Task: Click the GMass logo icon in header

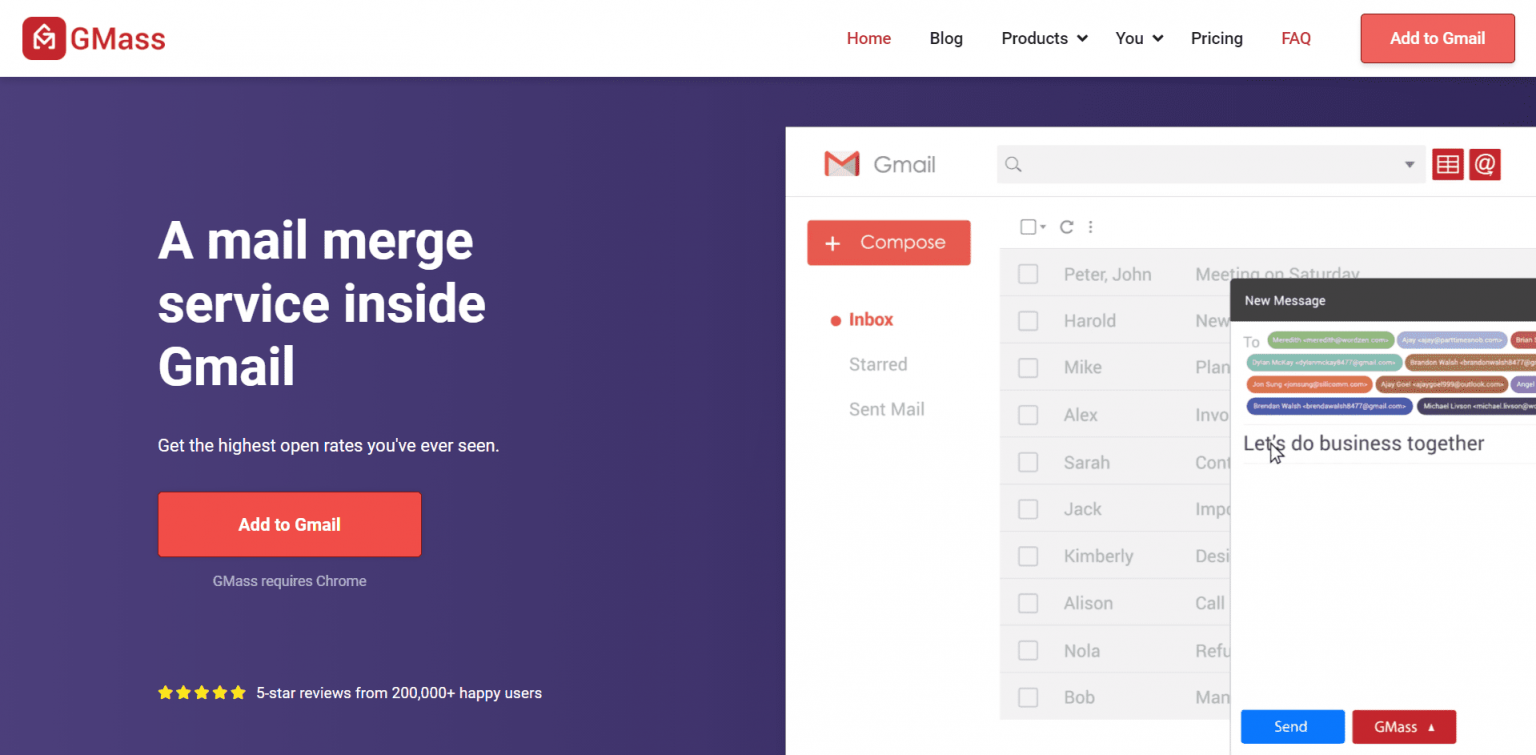Action: [42, 38]
